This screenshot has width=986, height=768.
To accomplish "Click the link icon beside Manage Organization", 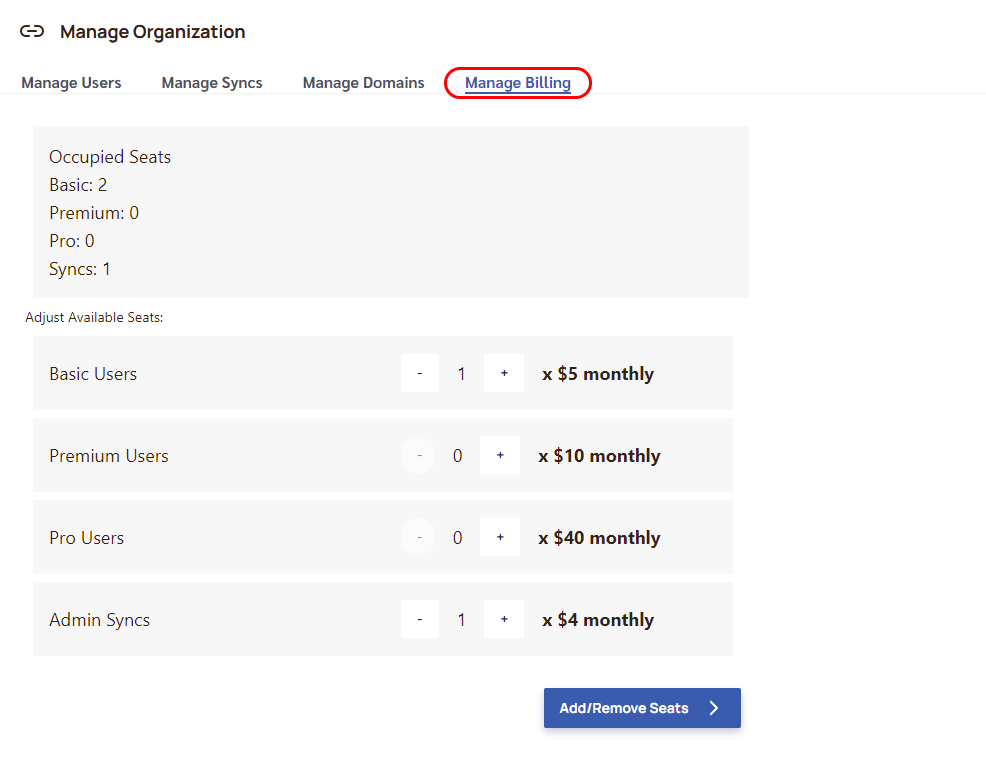I will coord(31,31).
